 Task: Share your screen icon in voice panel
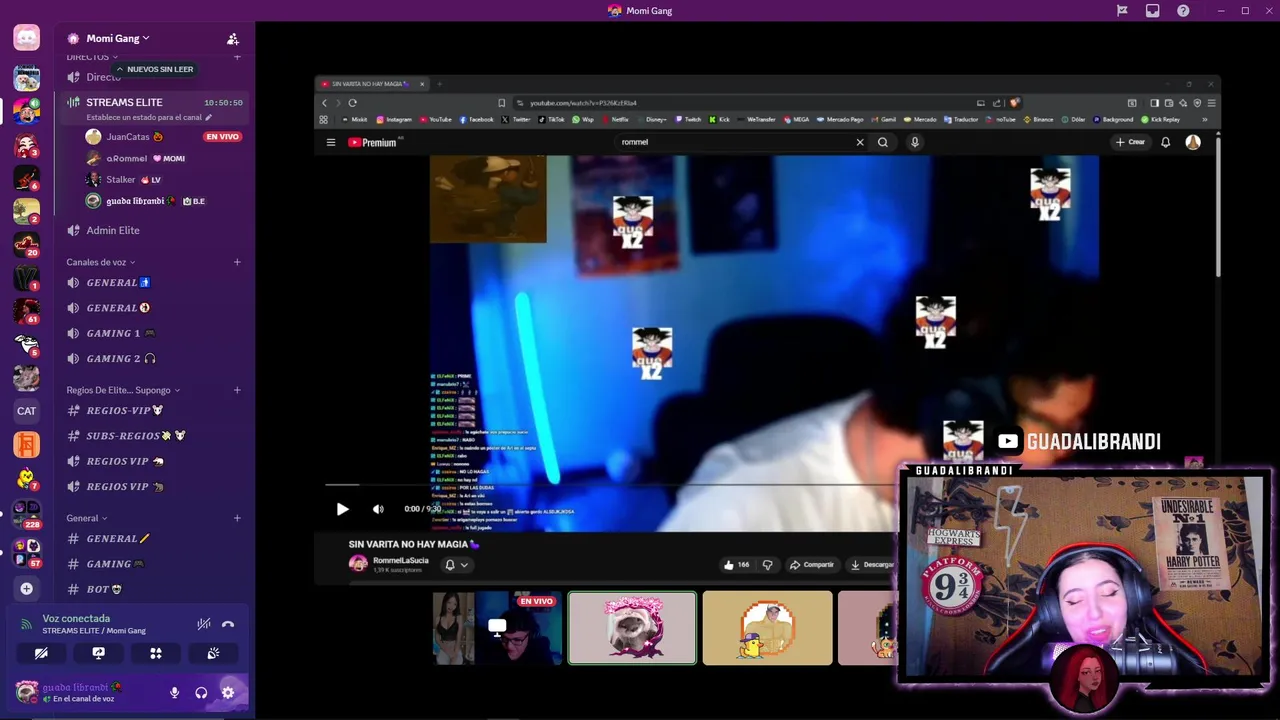click(x=98, y=653)
